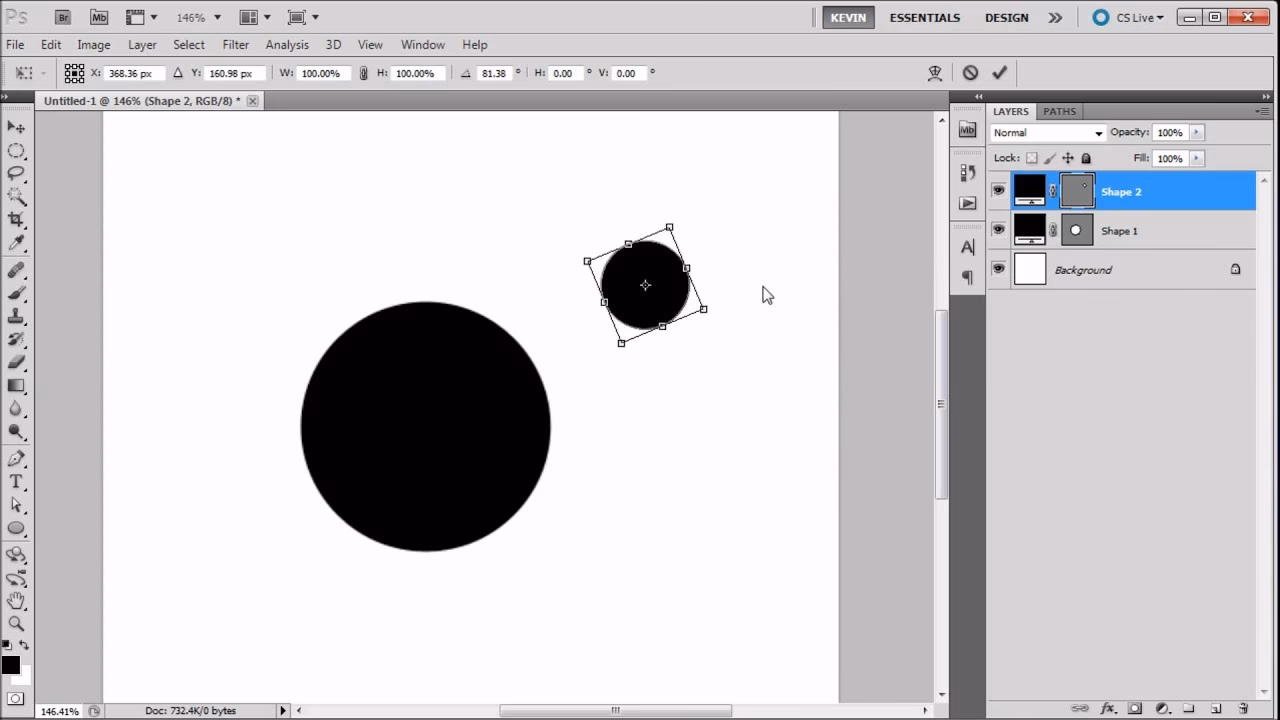Screen dimensions: 1280x720
Task: Select the Crop tool
Action: click(x=16, y=219)
